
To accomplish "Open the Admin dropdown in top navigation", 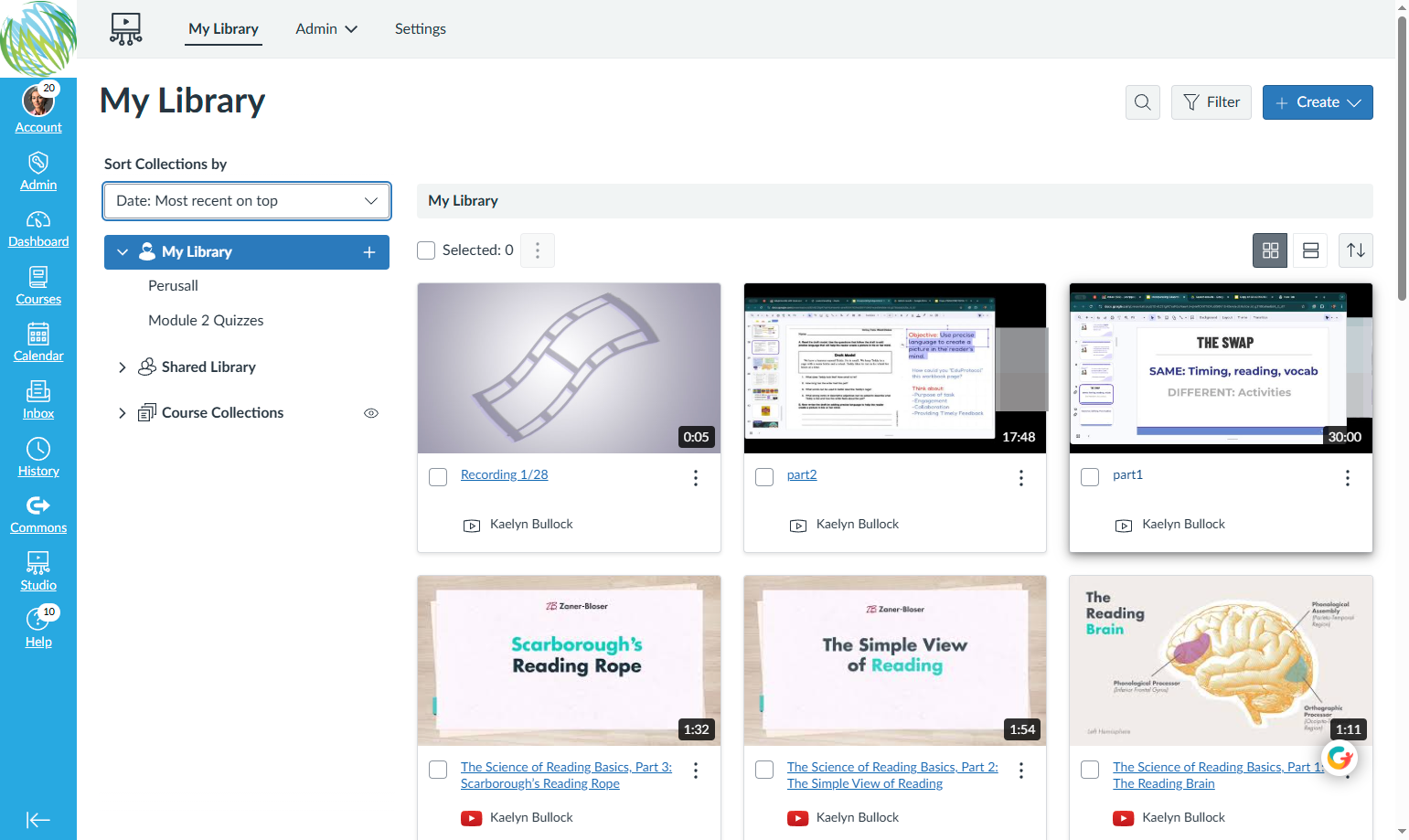I will coord(326,29).
